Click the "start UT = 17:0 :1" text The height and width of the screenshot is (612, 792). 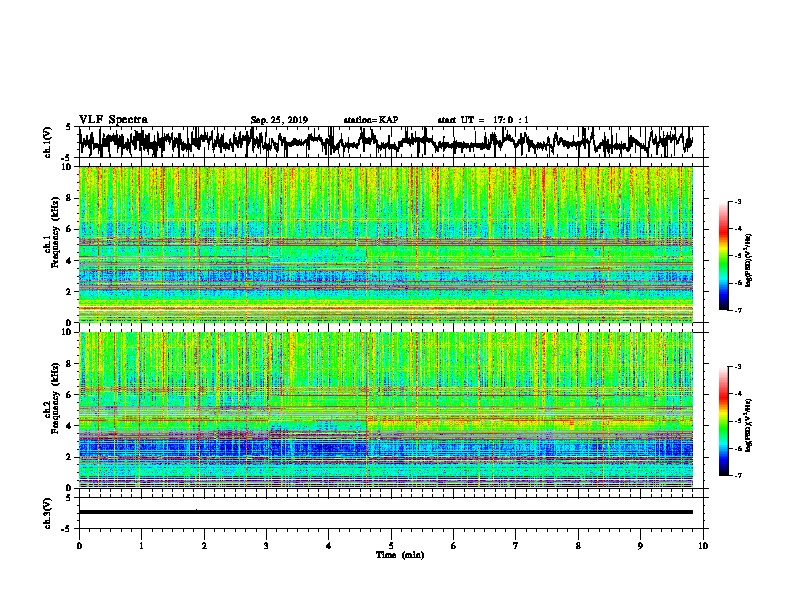tap(483, 120)
